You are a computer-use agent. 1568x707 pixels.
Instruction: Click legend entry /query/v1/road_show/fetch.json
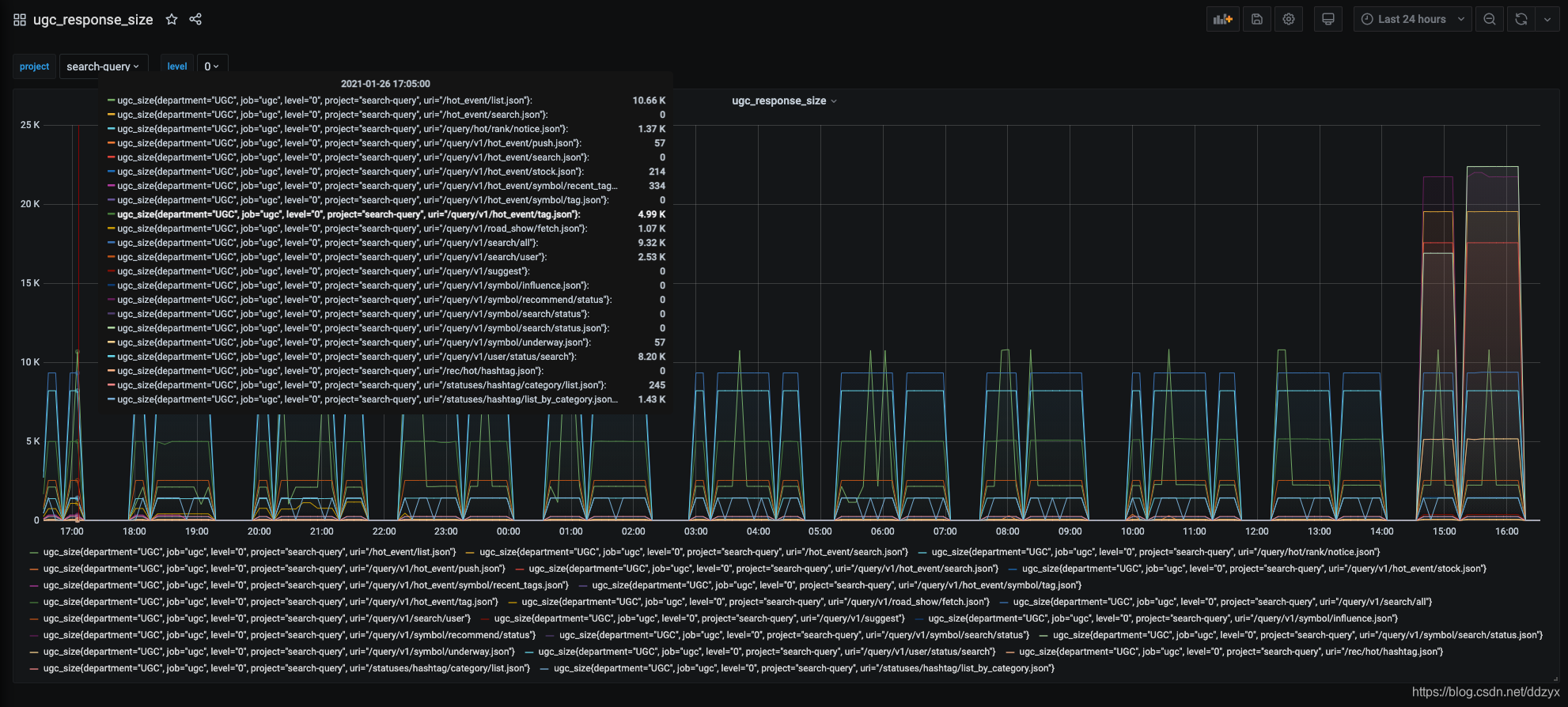(756, 602)
